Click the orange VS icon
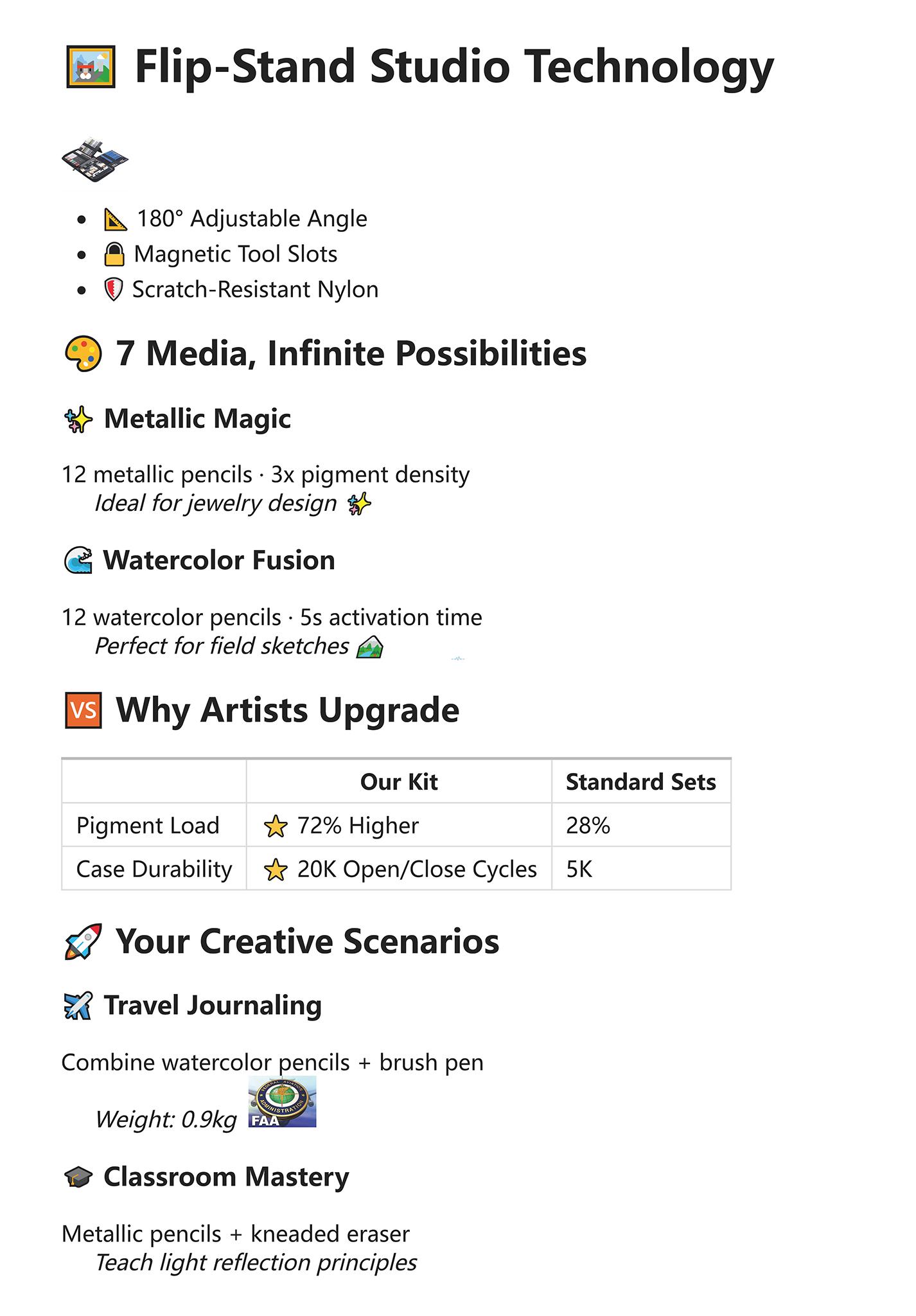Image resolution: width=916 pixels, height=1316 pixels. click(x=84, y=710)
